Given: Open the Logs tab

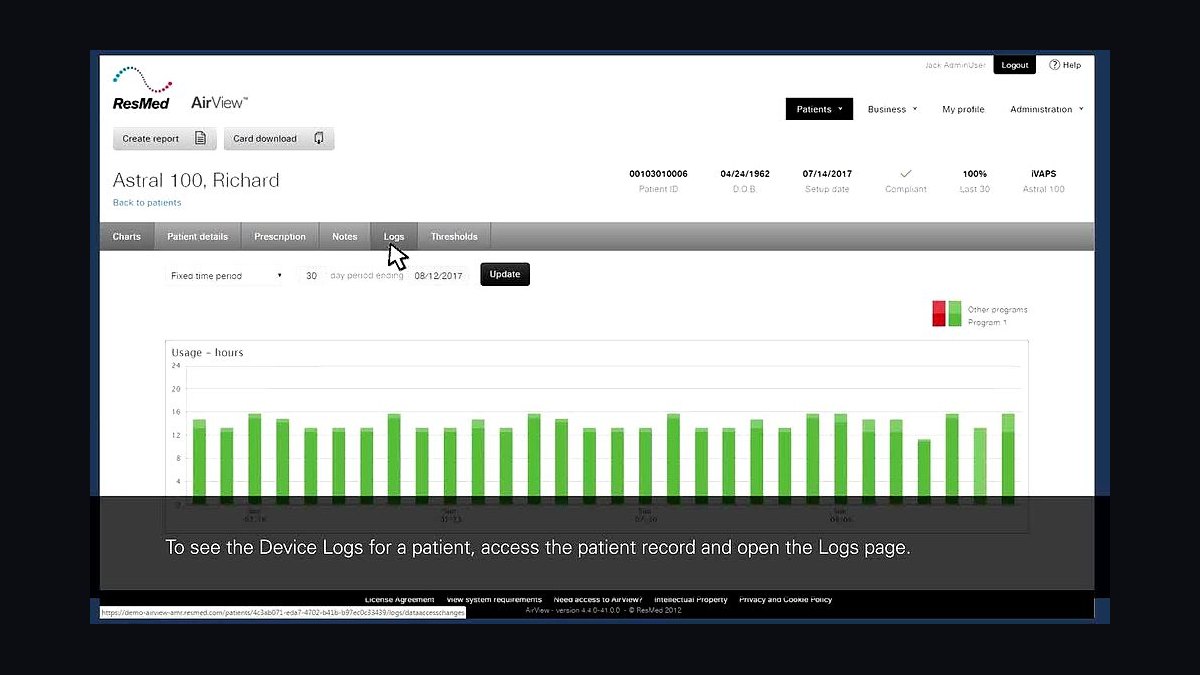Looking at the screenshot, I should [394, 237].
